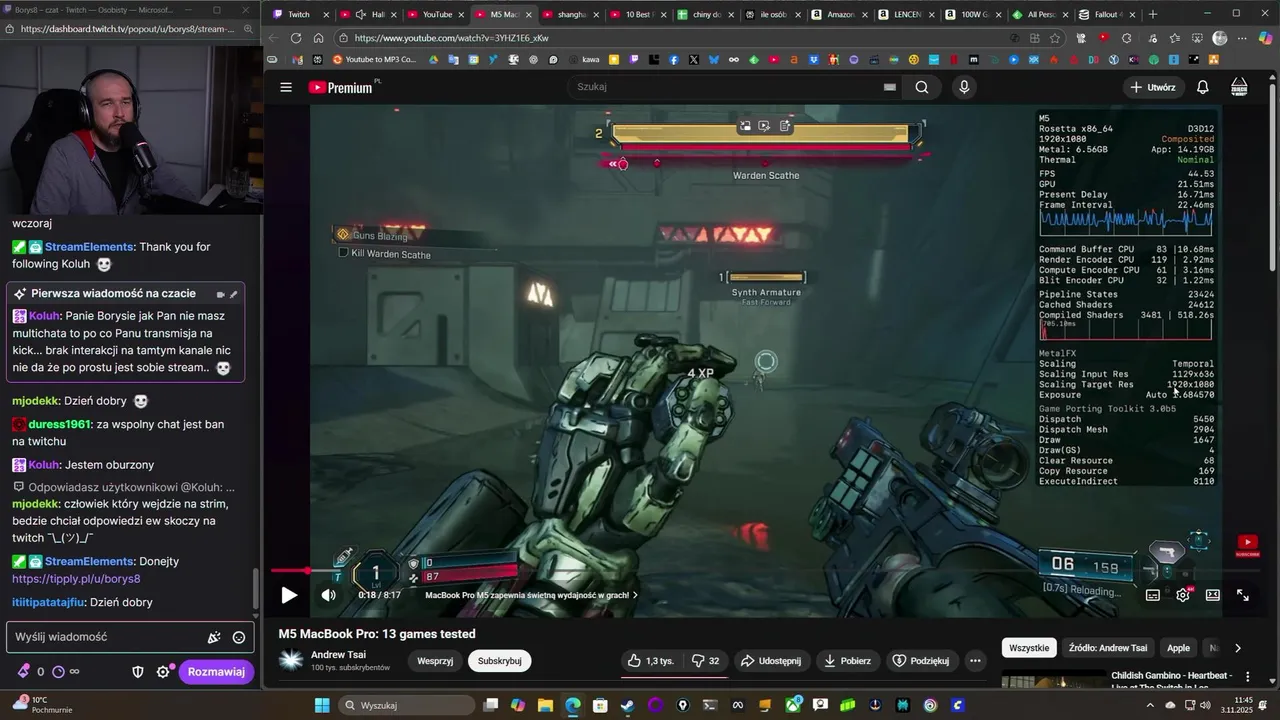Open more actions three-dot menu under video
The image size is (1280, 720).
(975, 661)
